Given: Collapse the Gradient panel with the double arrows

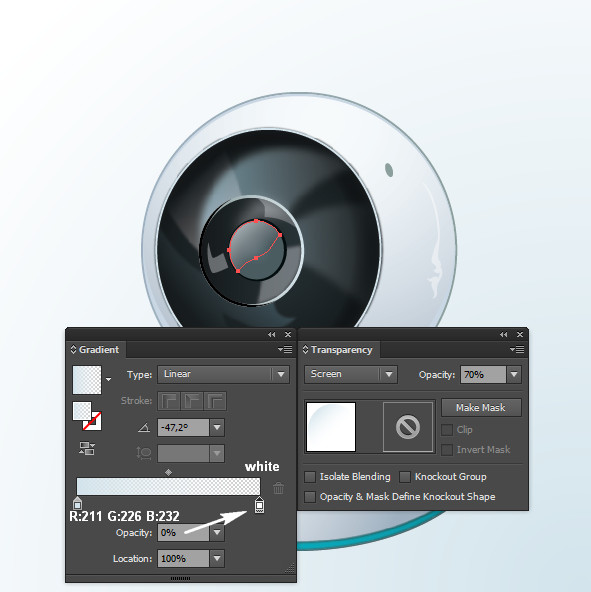Looking at the screenshot, I should tap(272, 335).
